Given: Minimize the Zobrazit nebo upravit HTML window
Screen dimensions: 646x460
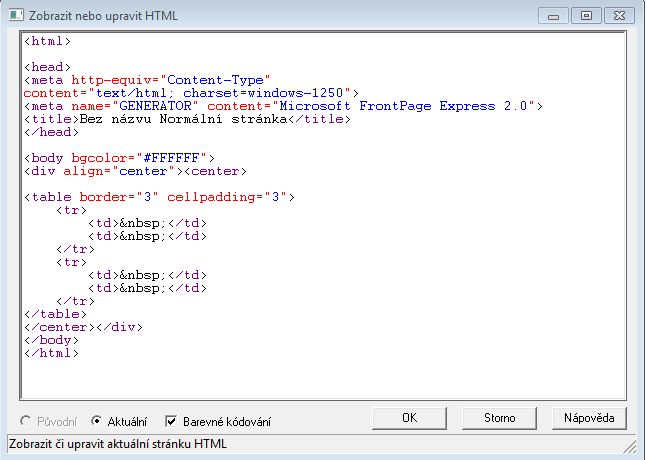Looking at the screenshot, I should (553, 16).
